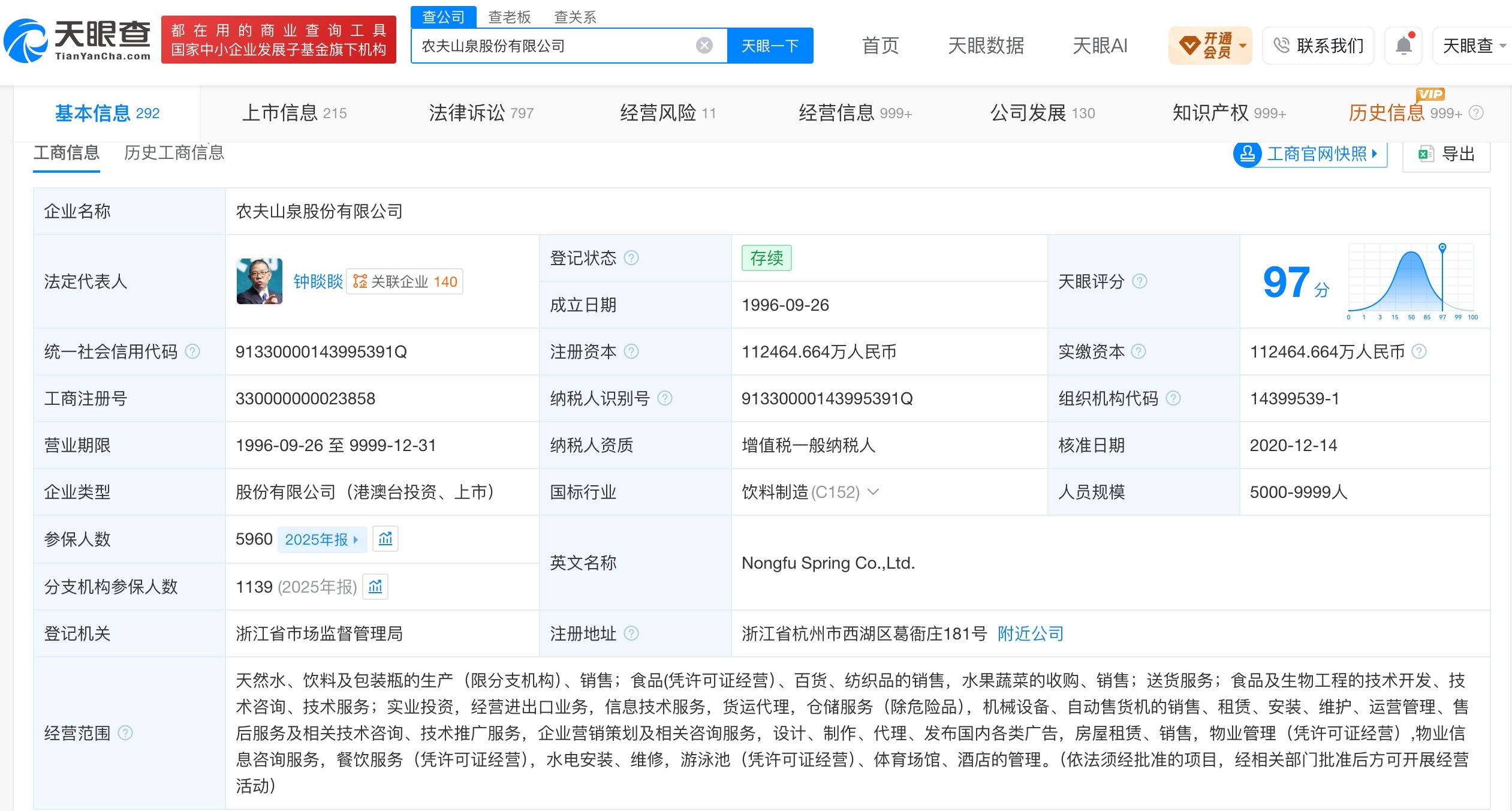Open the 历史信息 VIP tab
The image size is (1512, 811).
coord(1405,113)
